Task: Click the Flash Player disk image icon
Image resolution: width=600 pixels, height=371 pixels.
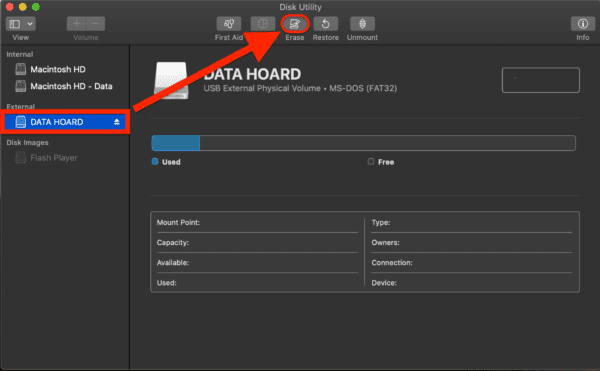Action: coord(21,158)
